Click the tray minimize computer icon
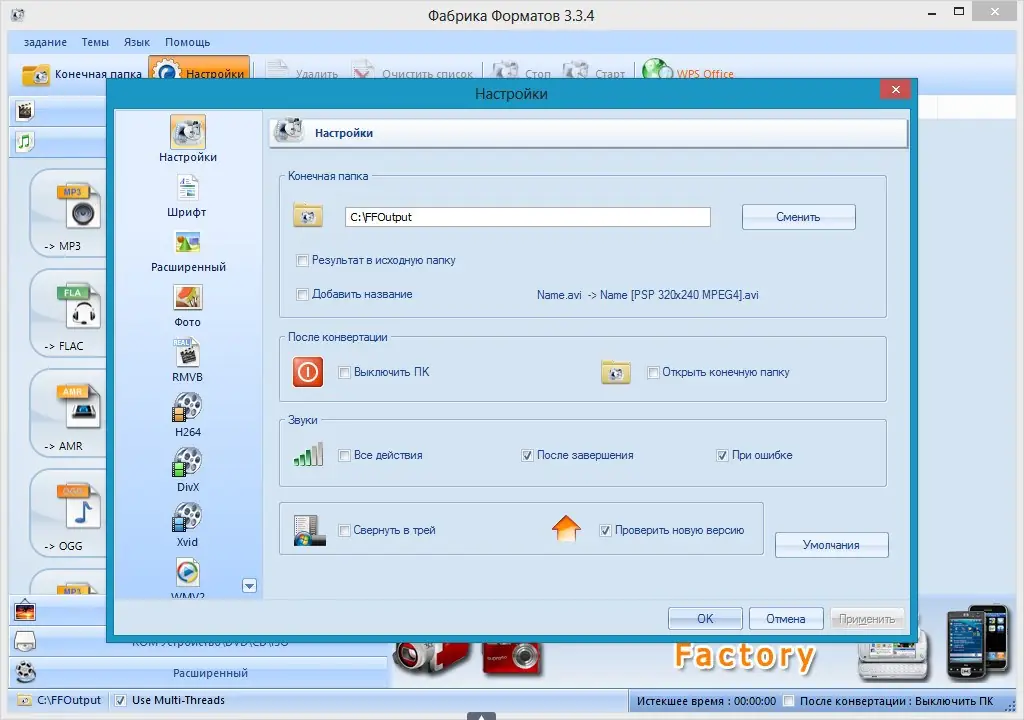The image size is (1024, 720). [309, 530]
